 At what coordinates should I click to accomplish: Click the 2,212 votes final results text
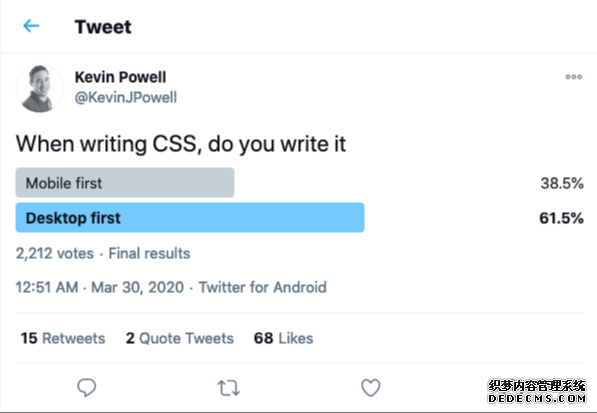click(103, 253)
